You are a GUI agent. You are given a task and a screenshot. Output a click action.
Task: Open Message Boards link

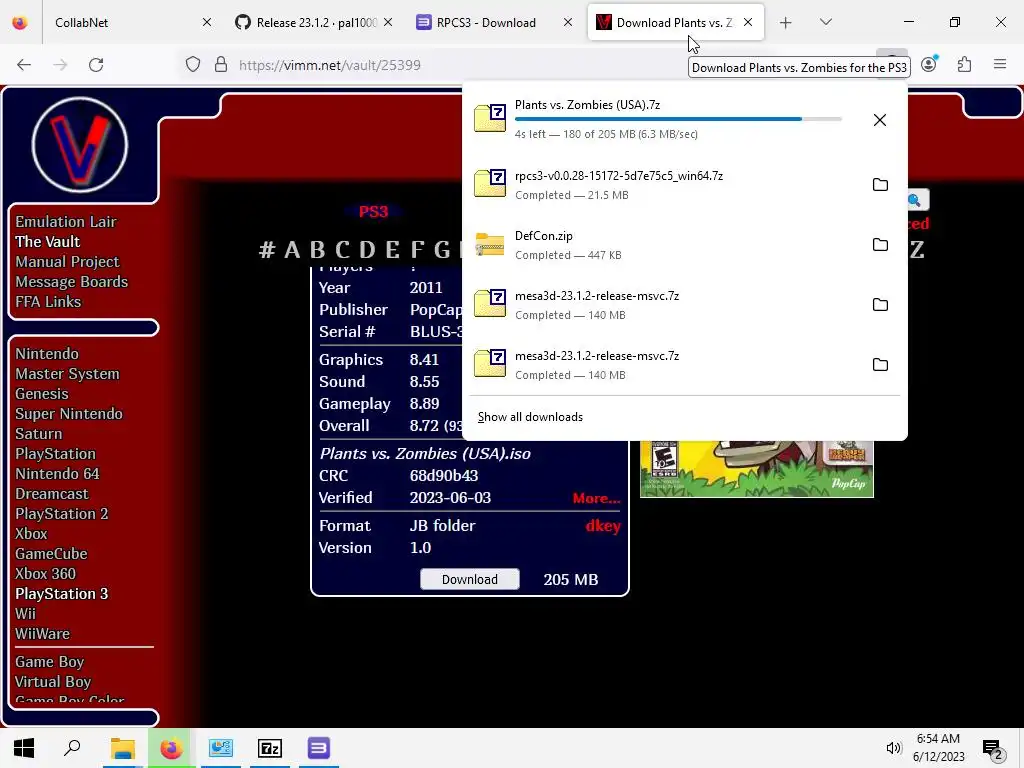pos(72,282)
